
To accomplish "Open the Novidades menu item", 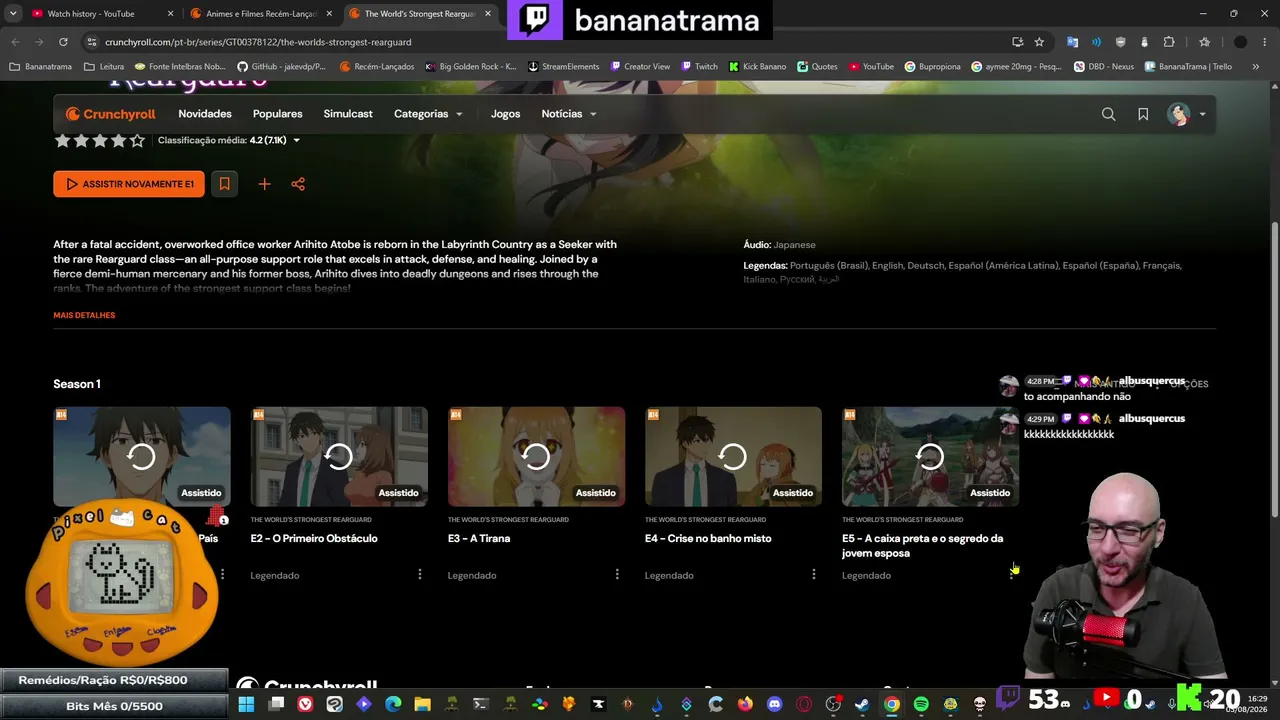I will 205,114.
